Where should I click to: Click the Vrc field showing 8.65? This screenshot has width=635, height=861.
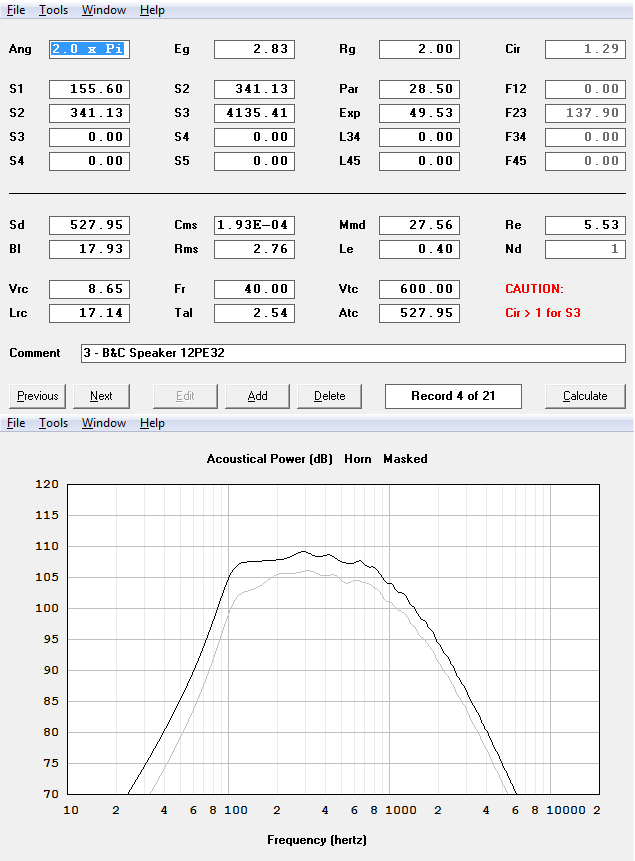pos(90,289)
